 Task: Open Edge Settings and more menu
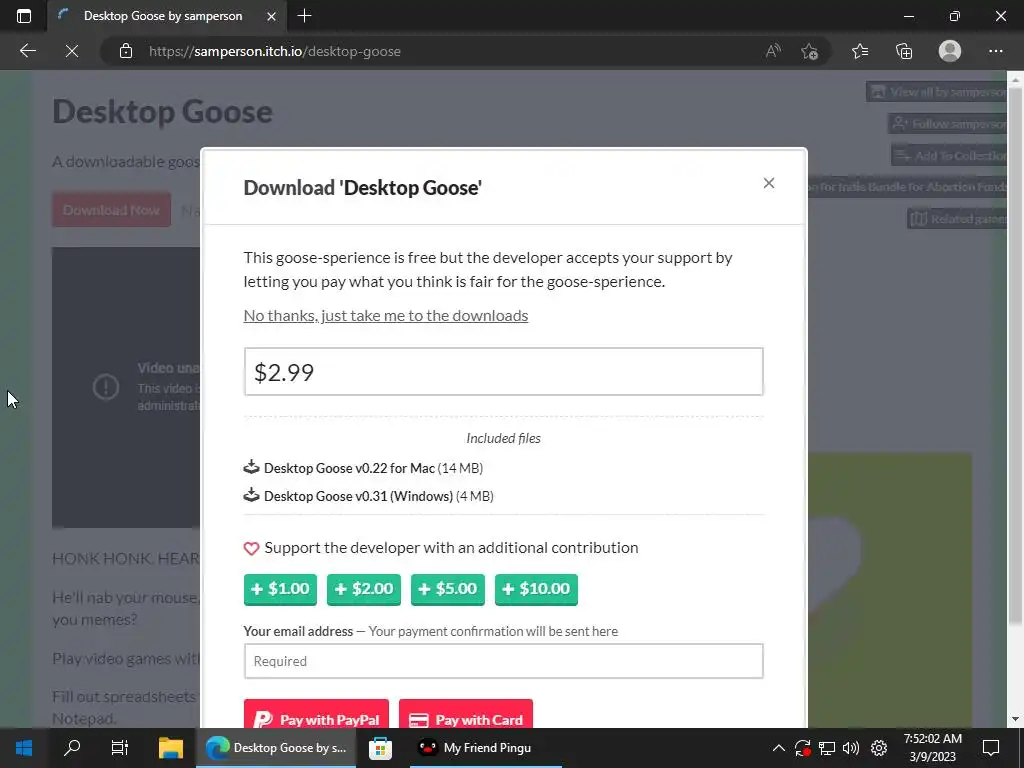coord(995,51)
